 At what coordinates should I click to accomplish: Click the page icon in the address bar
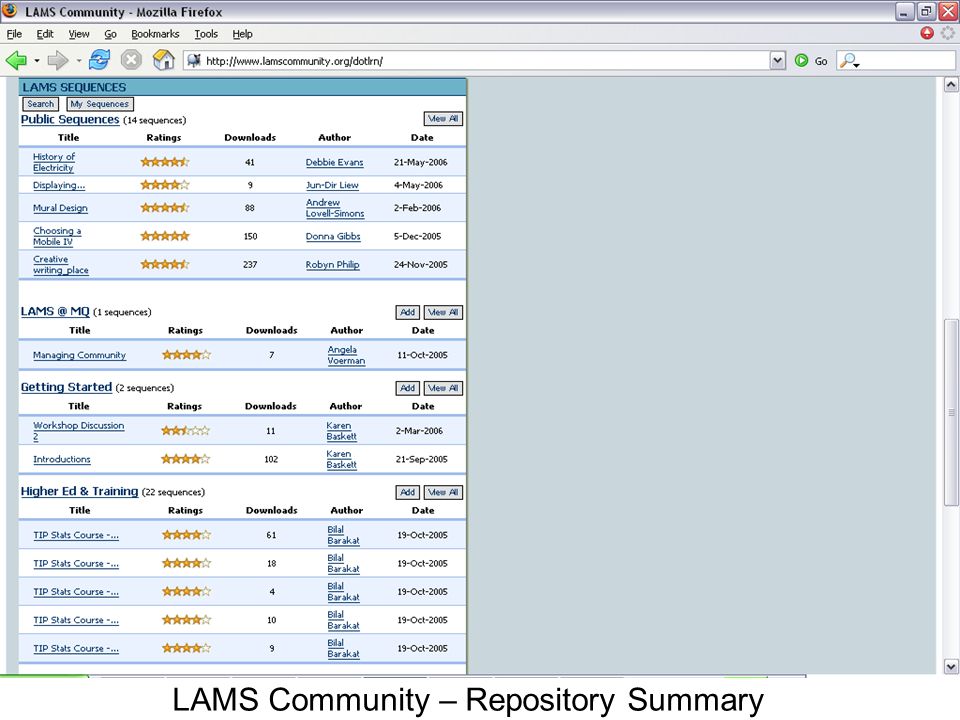click(194, 60)
